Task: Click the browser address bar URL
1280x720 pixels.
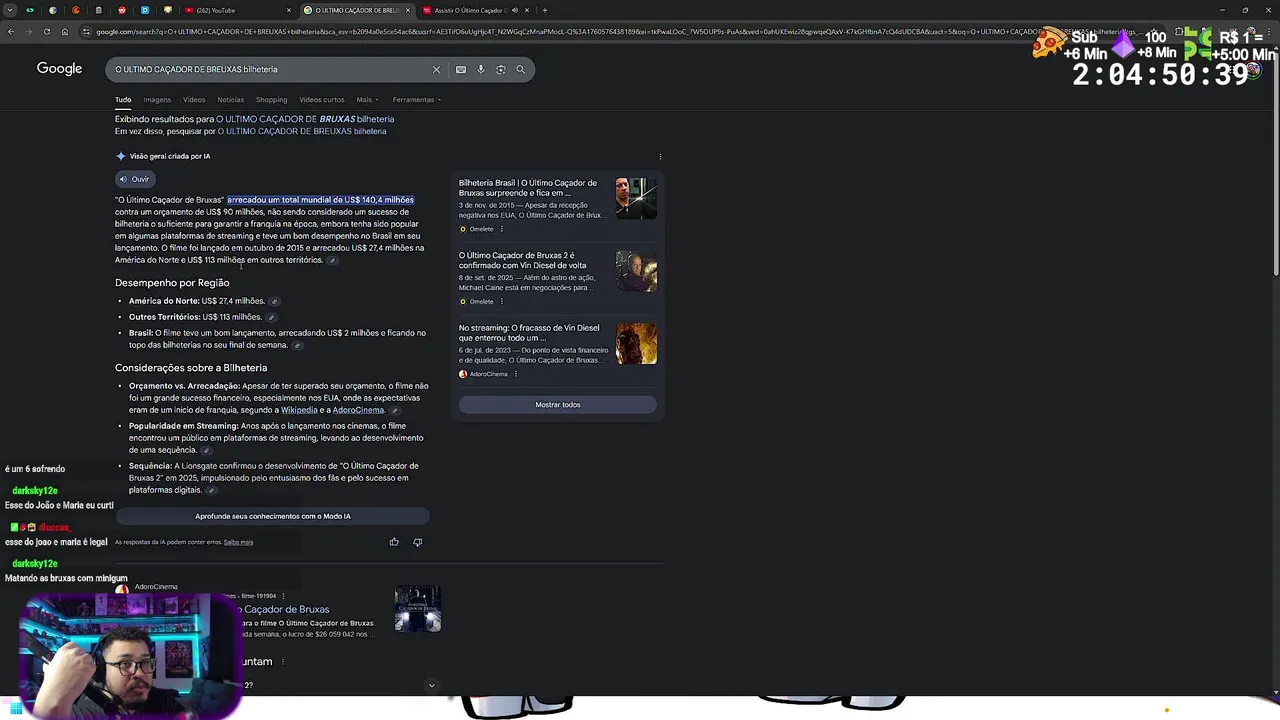Action: click(560, 31)
